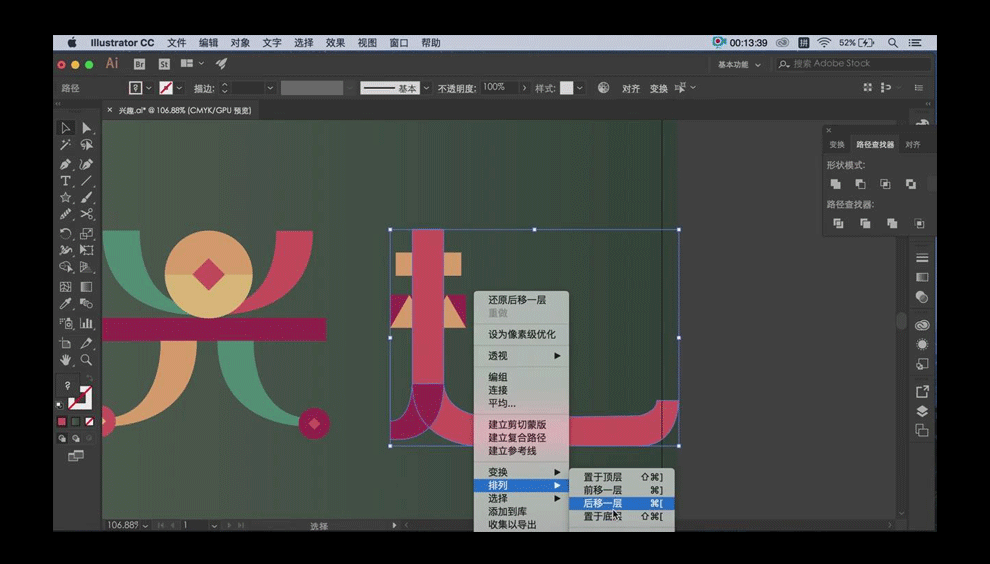Screen dimensions: 990x564
Task: Choose the Zoom magnifier tool
Action: (x=87, y=360)
